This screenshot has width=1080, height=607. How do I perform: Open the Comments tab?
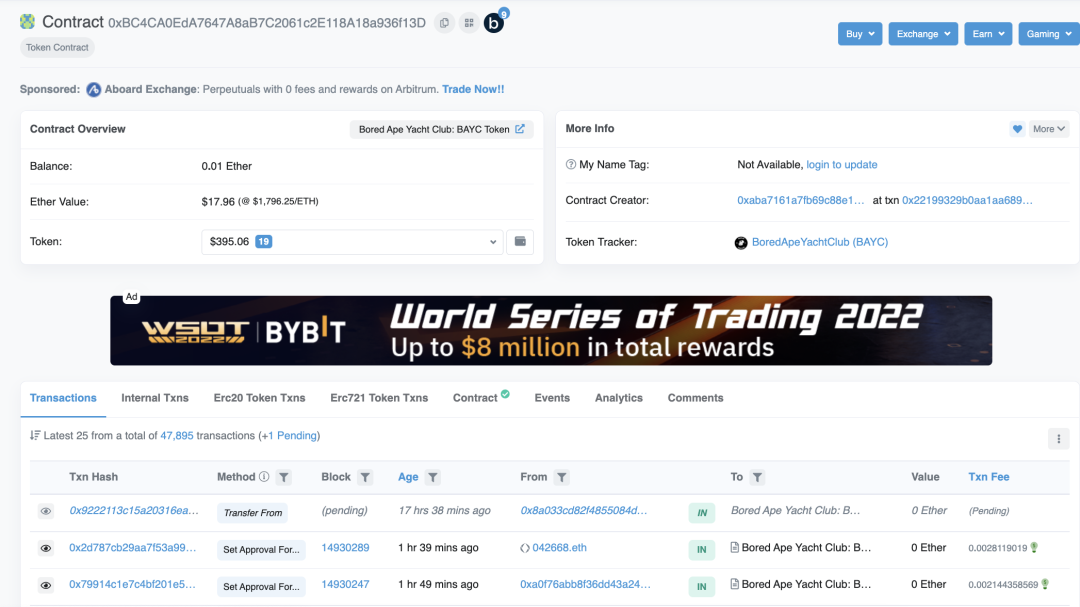695,398
